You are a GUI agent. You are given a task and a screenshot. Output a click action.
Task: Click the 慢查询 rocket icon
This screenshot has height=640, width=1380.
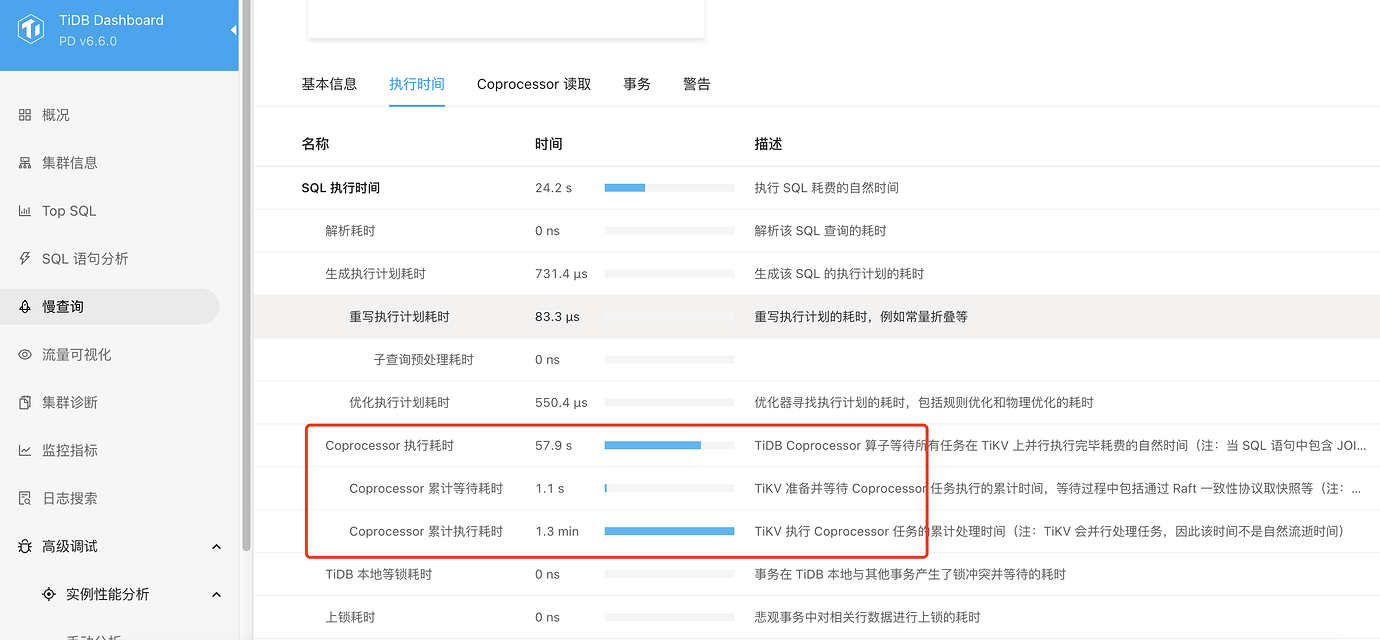point(25,307)
